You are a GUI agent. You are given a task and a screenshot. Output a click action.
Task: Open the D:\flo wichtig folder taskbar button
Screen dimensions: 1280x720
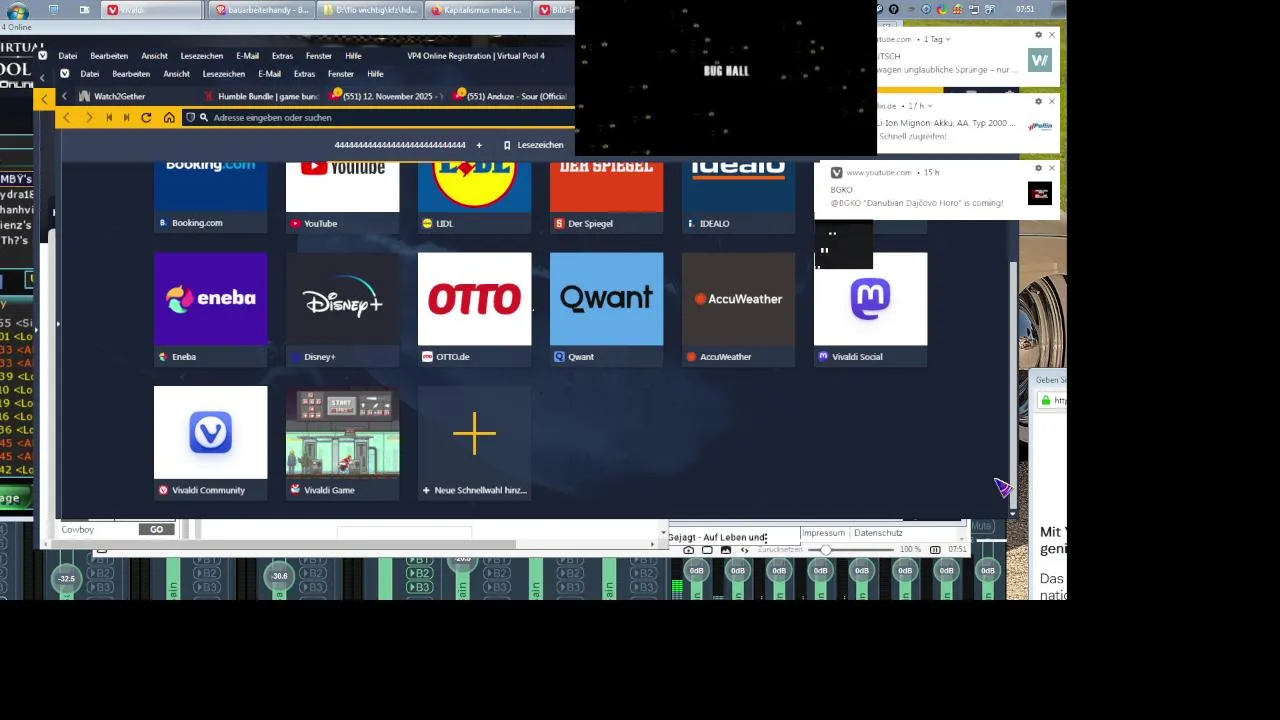(369, 10)
